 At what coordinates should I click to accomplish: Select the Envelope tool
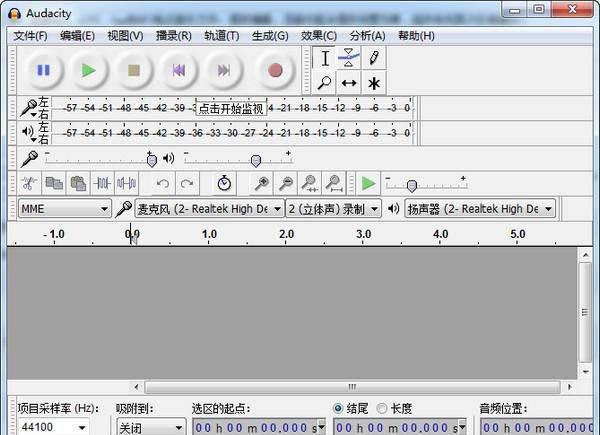(349, 58)
